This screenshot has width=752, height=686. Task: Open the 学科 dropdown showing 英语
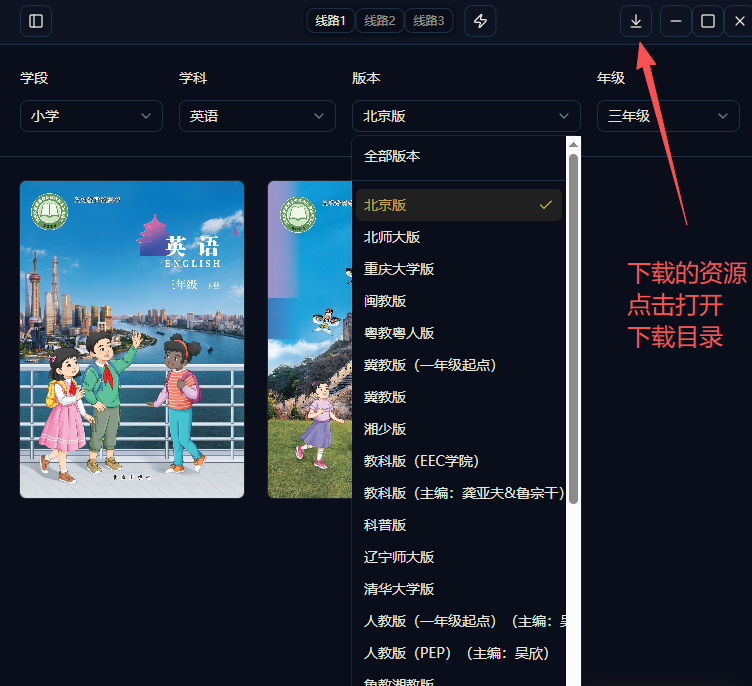[x=257, y=116]
